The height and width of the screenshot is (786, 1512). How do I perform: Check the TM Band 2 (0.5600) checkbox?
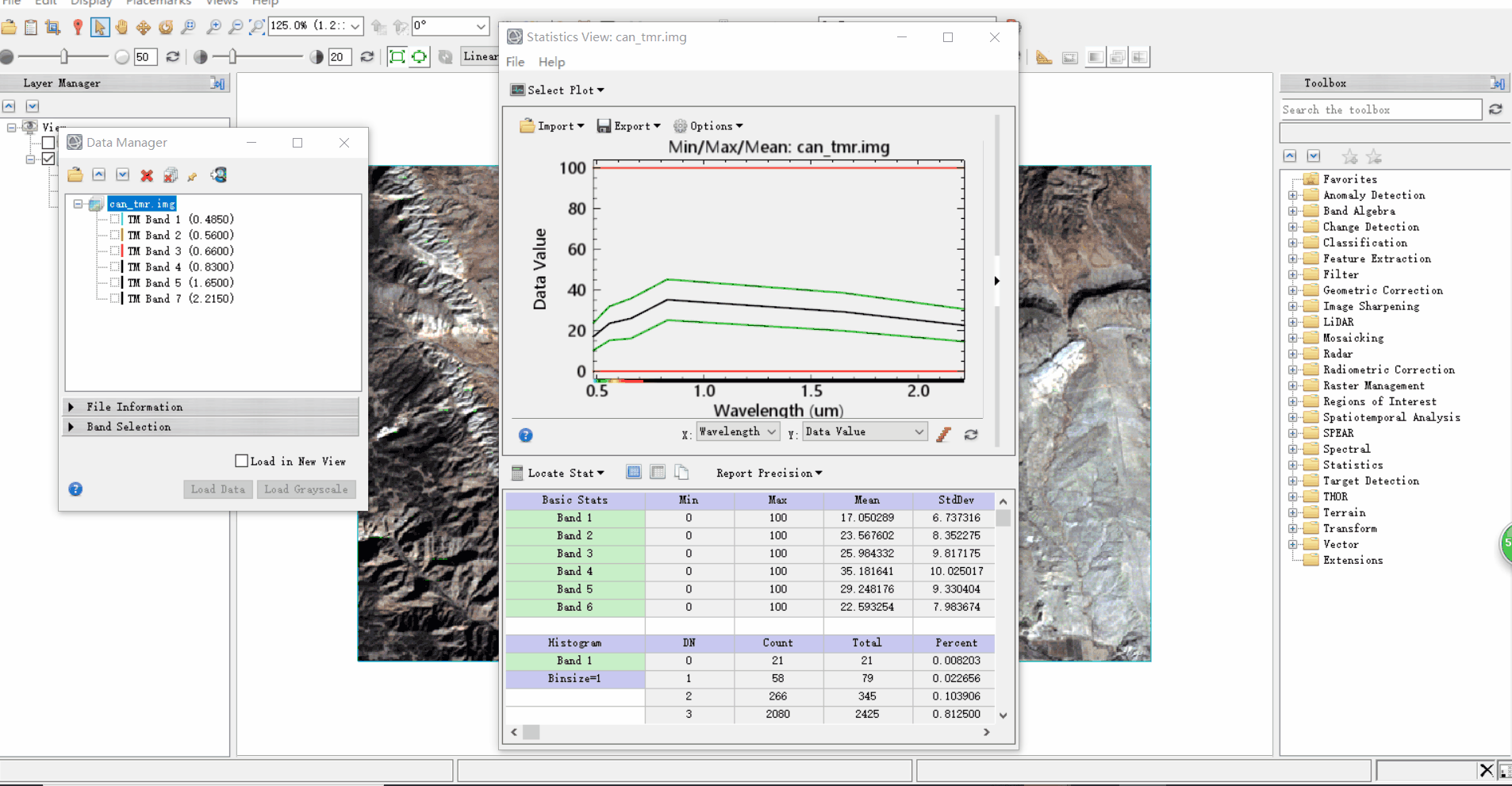click(116, 235)
